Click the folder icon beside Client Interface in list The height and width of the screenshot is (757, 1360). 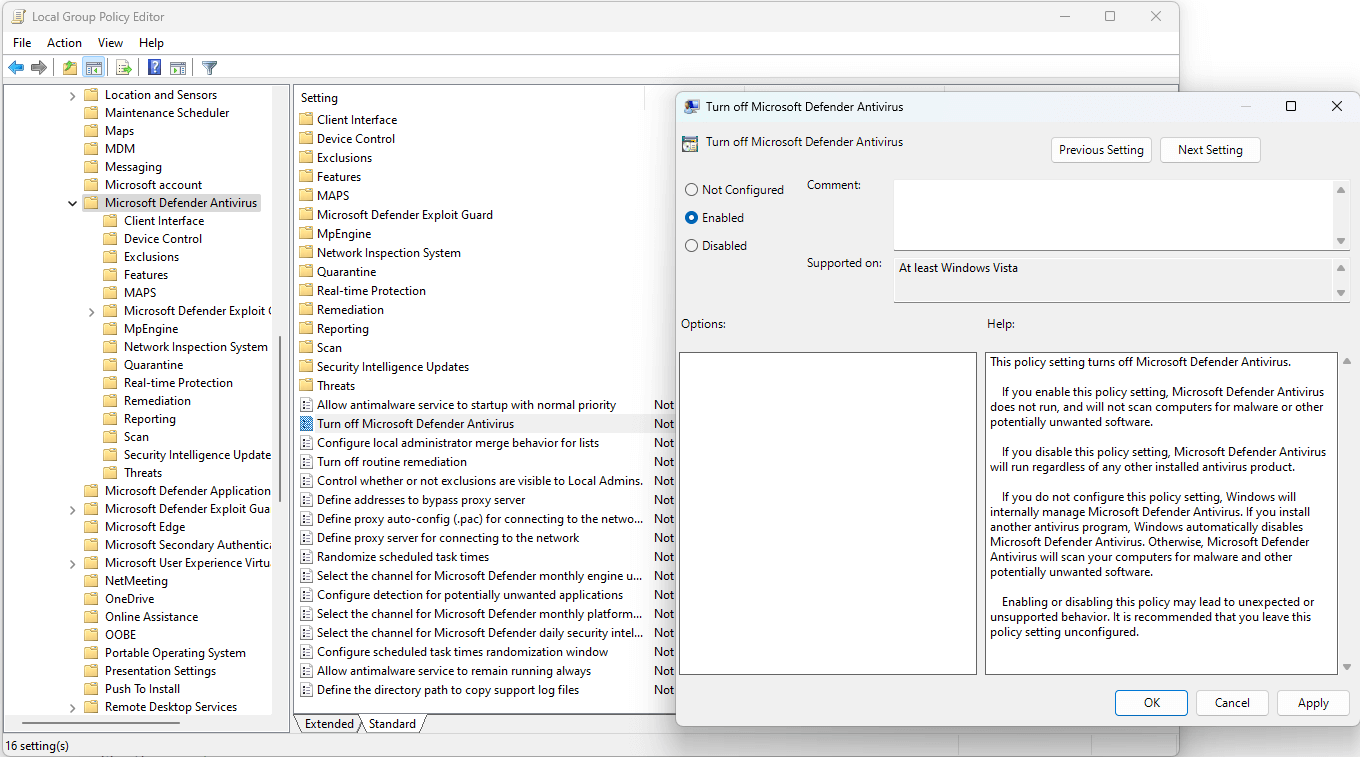tap(307, 120)
